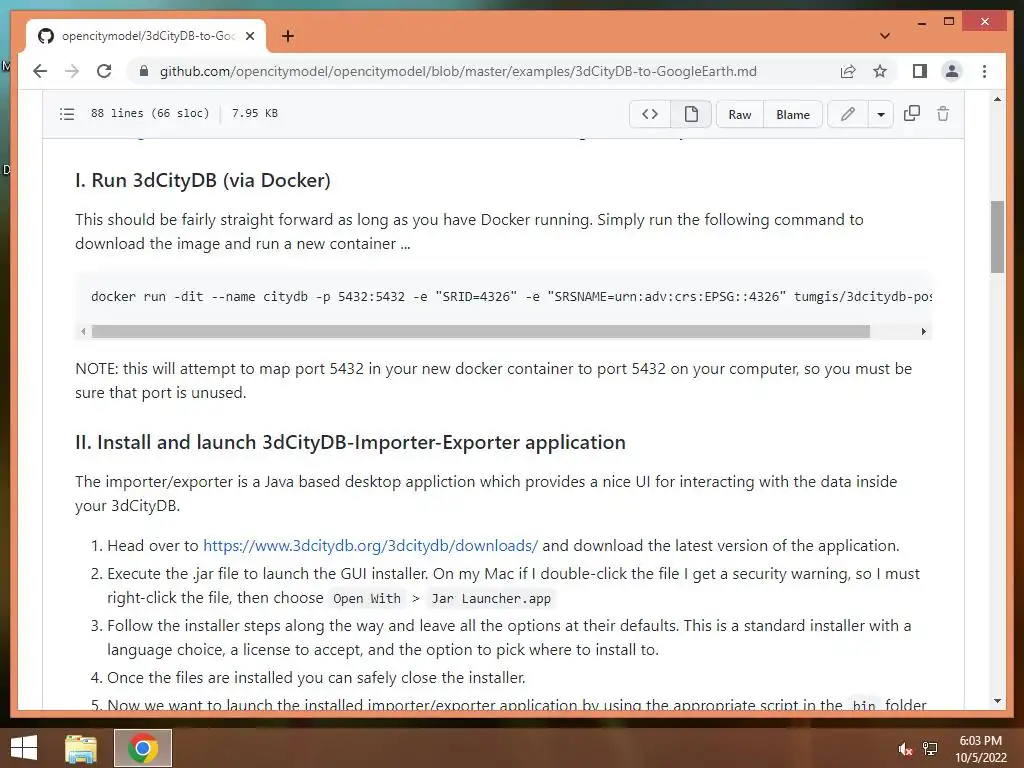Image resolution: width=1024 pixels, height=768 pixels.
Task: View the Raw file
Action: coord(740,114)
